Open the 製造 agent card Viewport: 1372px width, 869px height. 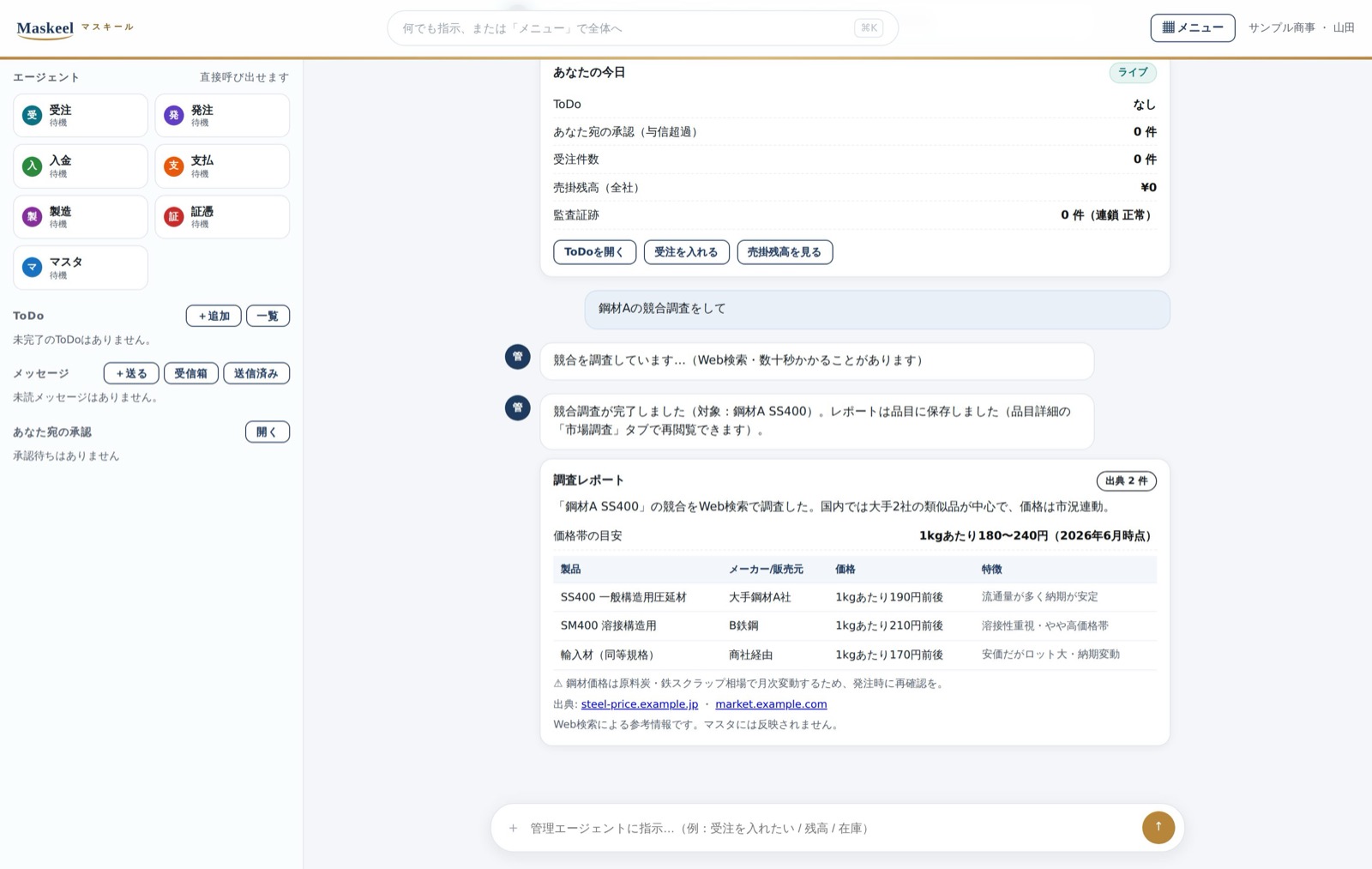(x=81, y=217)
